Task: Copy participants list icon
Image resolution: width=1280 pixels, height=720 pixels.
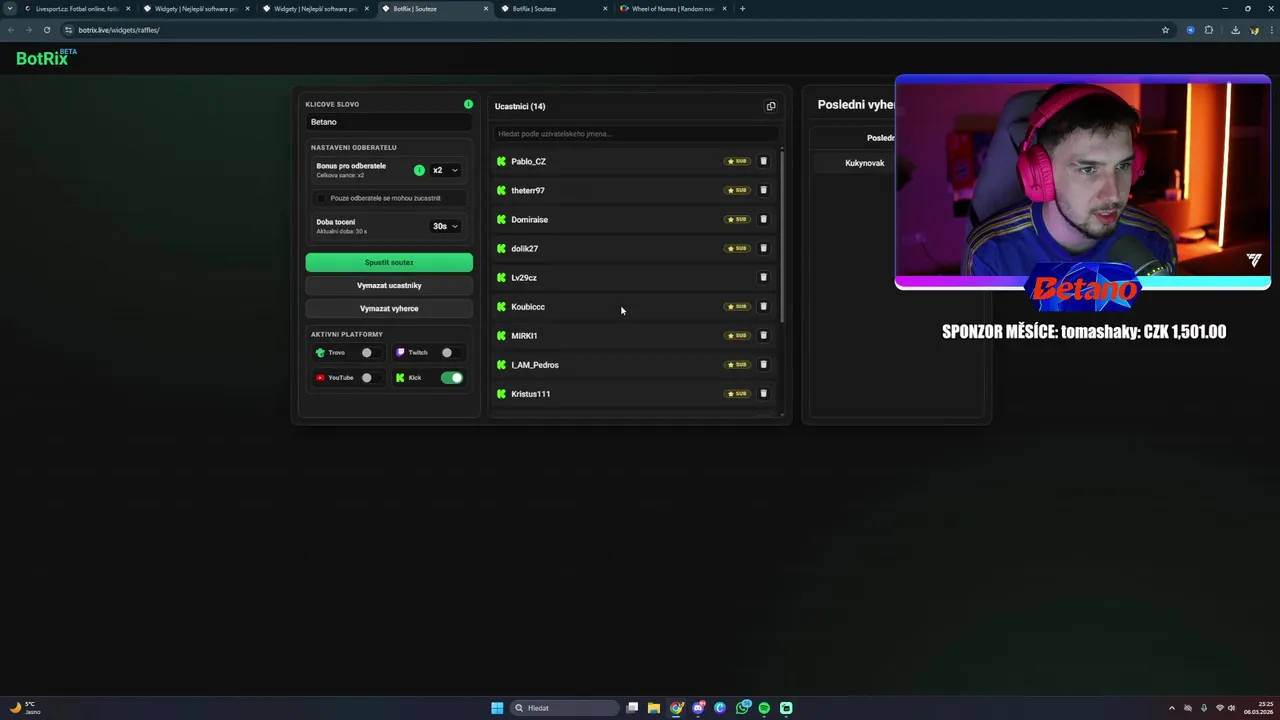Action: [x=771, y=106]
